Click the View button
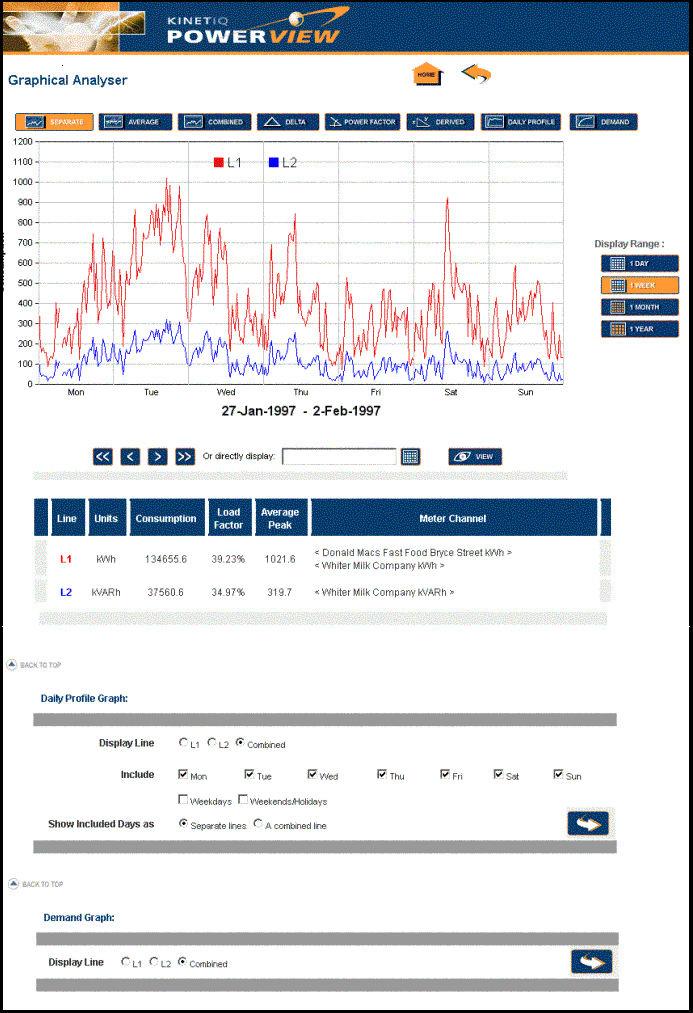 click(x=475, y=457)
